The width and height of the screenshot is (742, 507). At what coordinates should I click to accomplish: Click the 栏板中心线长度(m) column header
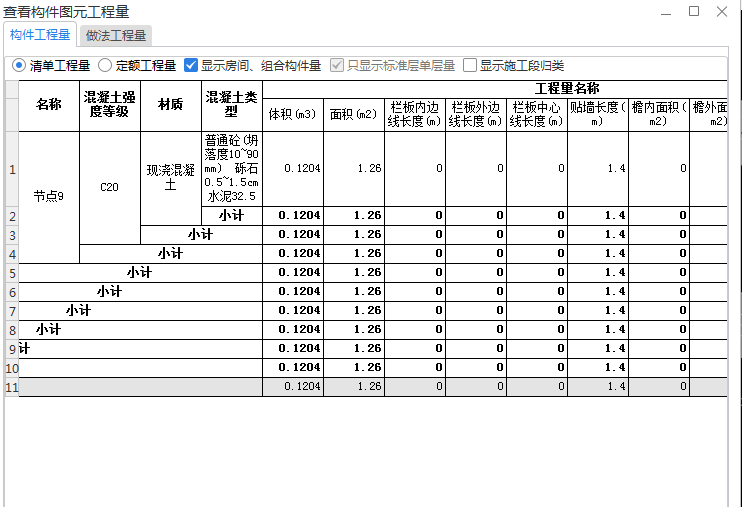pyautogui.click(x=537, y=115)
